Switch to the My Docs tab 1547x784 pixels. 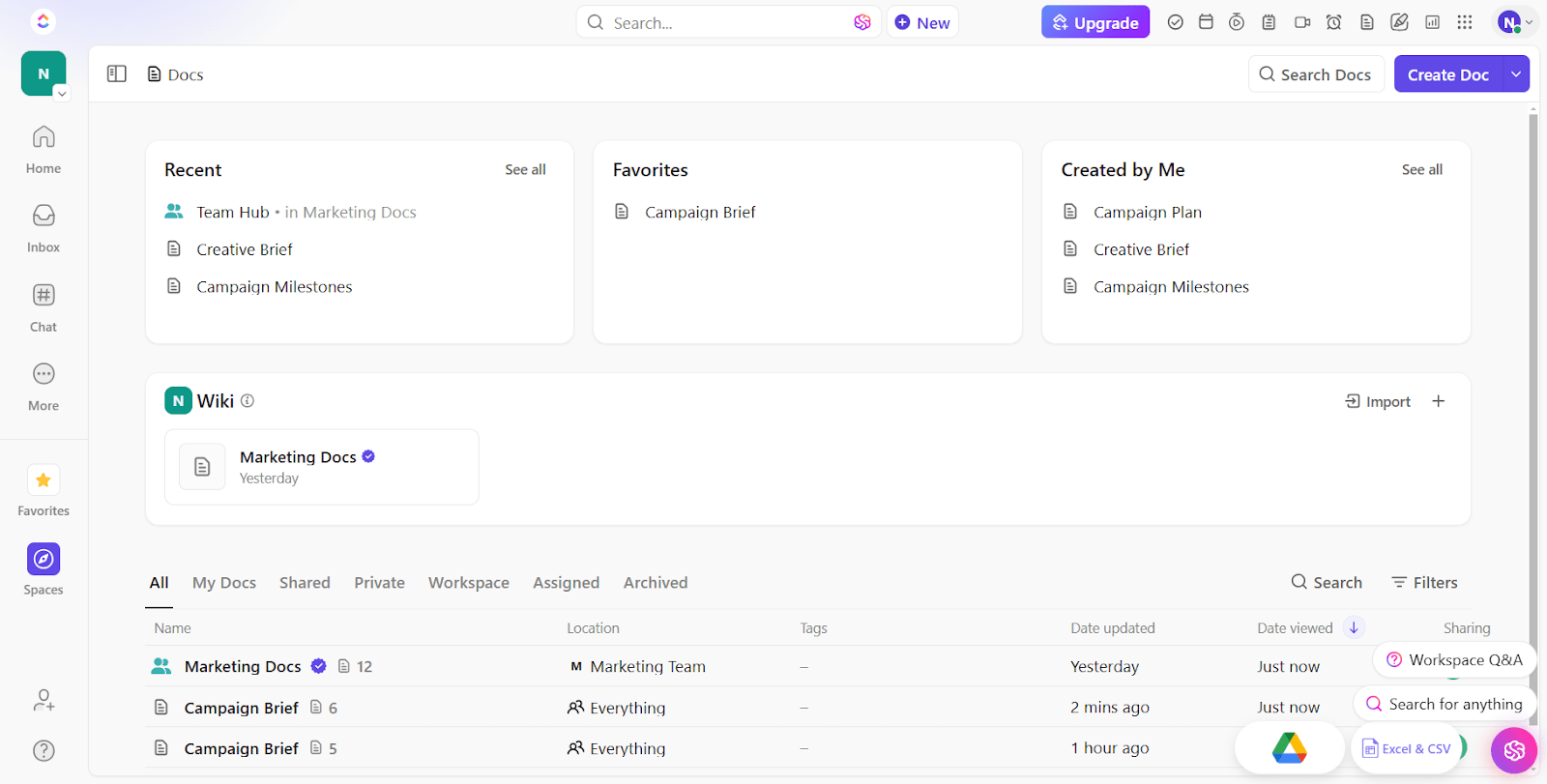224,583
